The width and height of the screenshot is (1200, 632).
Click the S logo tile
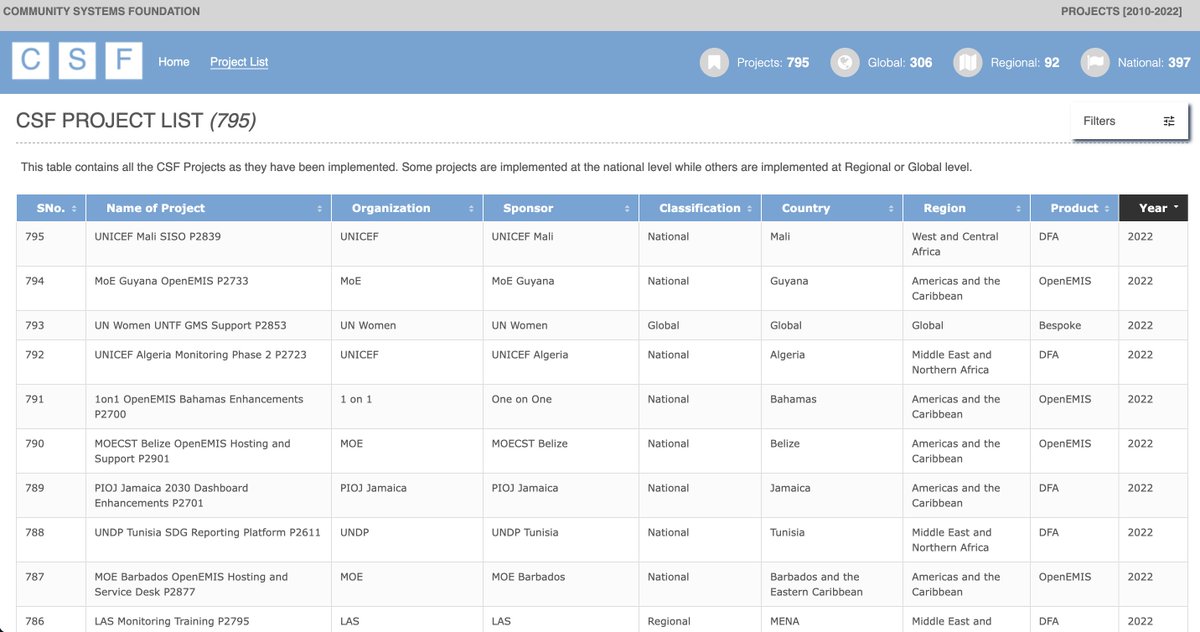point(77,61)
